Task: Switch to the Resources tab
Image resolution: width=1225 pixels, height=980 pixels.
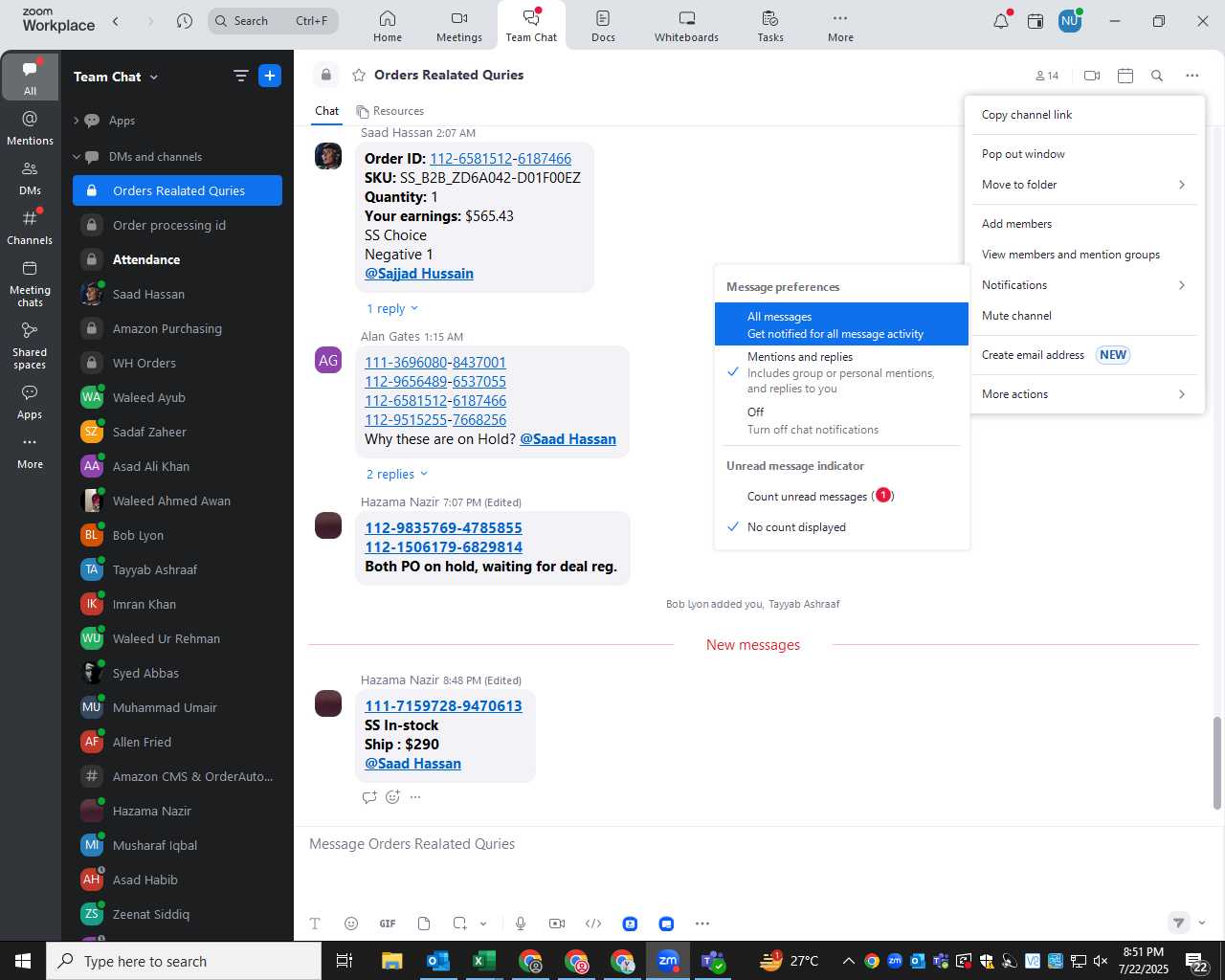Action: tap(390, 111)
